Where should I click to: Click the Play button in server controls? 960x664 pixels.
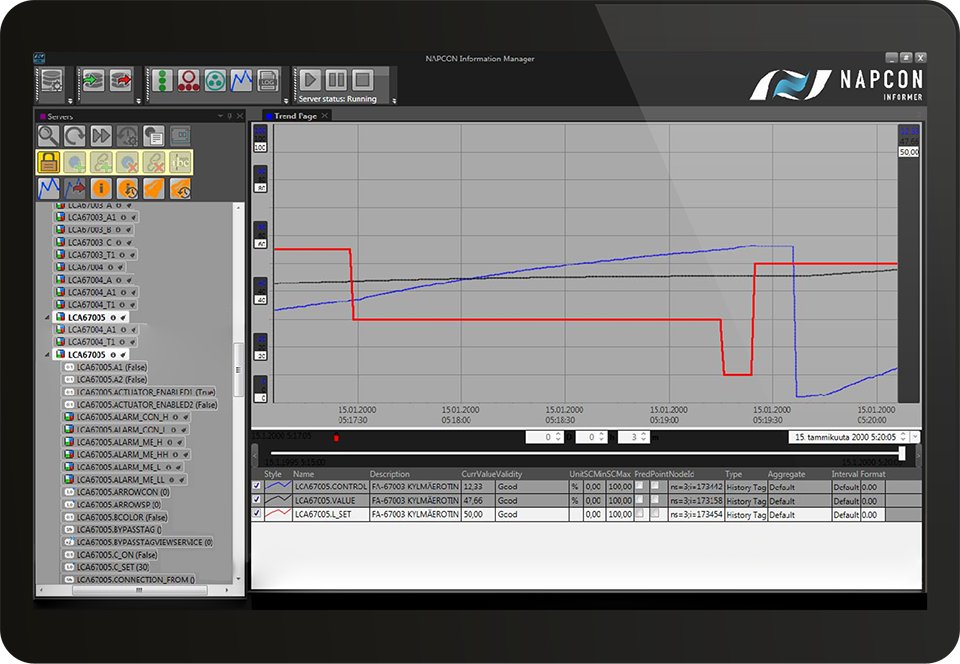[310, 80]
